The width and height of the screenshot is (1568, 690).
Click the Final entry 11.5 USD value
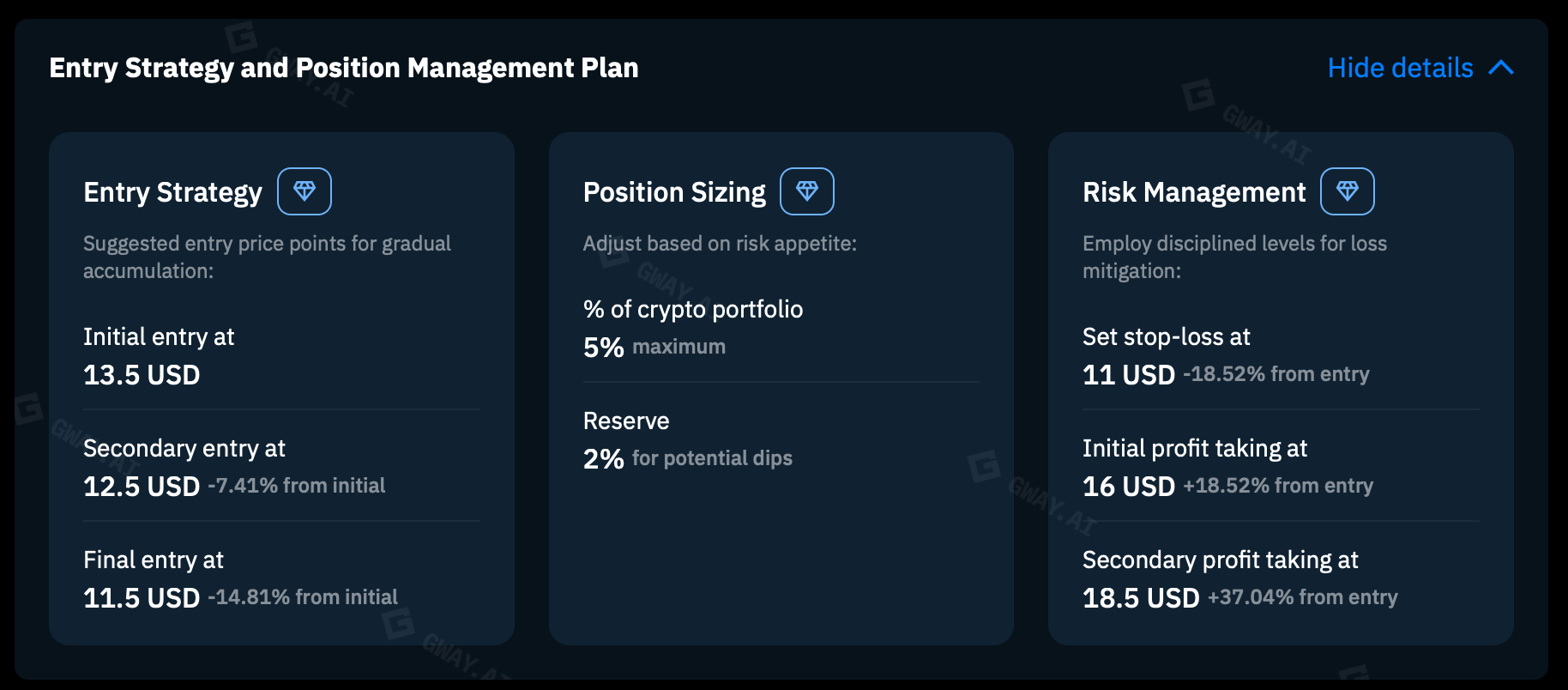point(142,598)
